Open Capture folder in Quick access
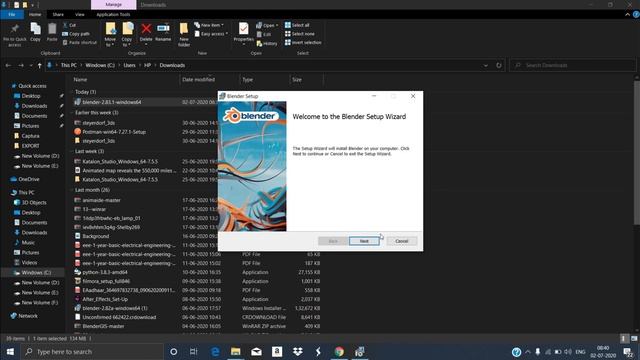 click(x=30, y=136)
